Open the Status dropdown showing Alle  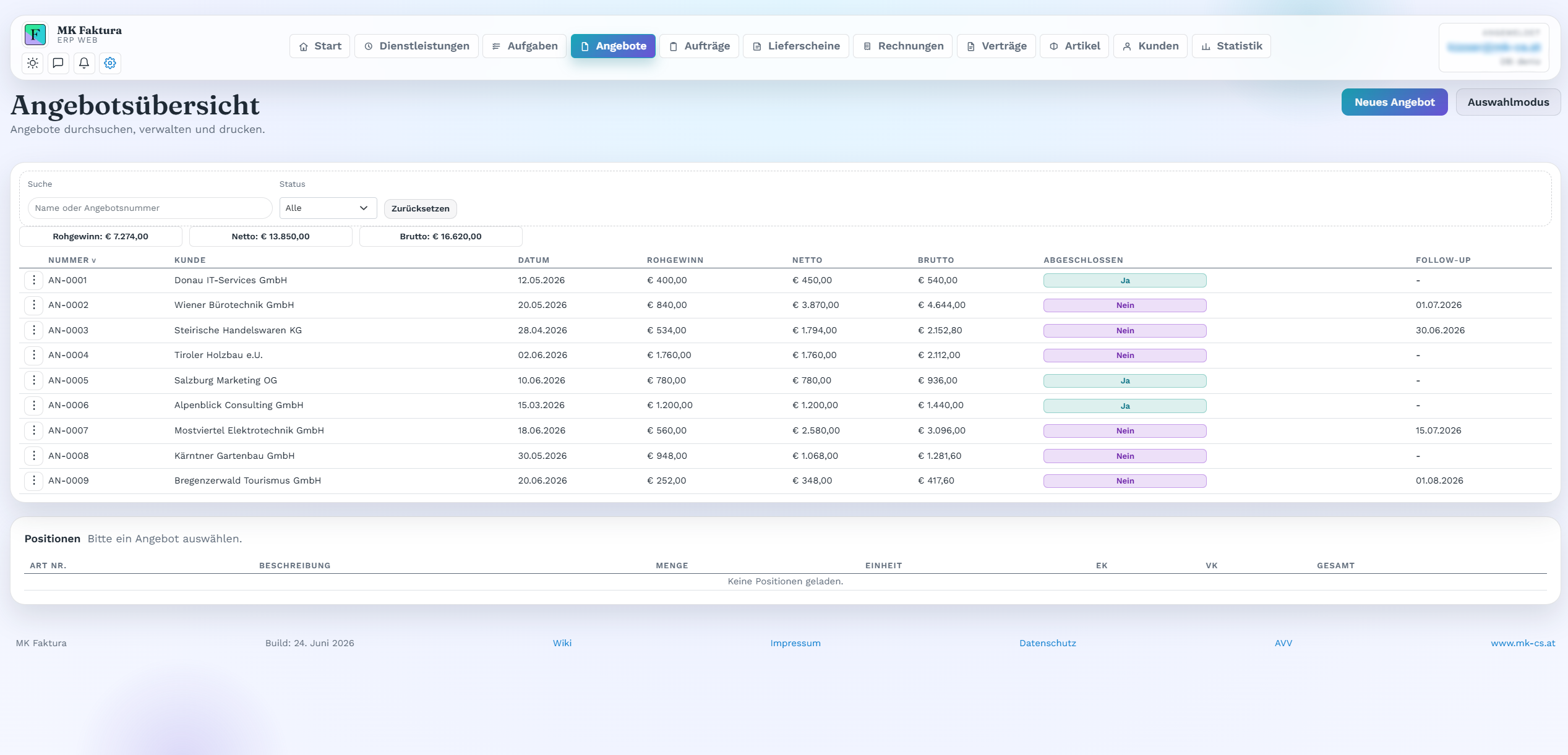[x=328, y=208]
